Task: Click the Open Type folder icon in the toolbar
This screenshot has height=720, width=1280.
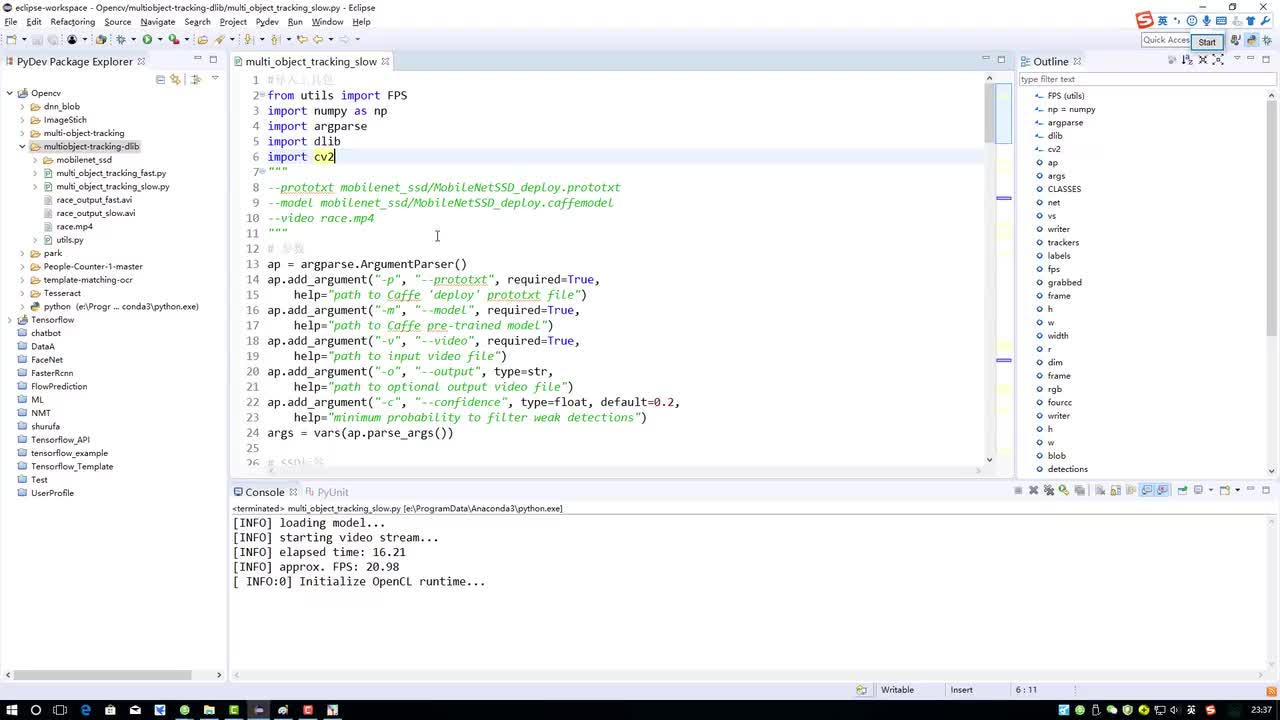Action: (x=203, y=40)
